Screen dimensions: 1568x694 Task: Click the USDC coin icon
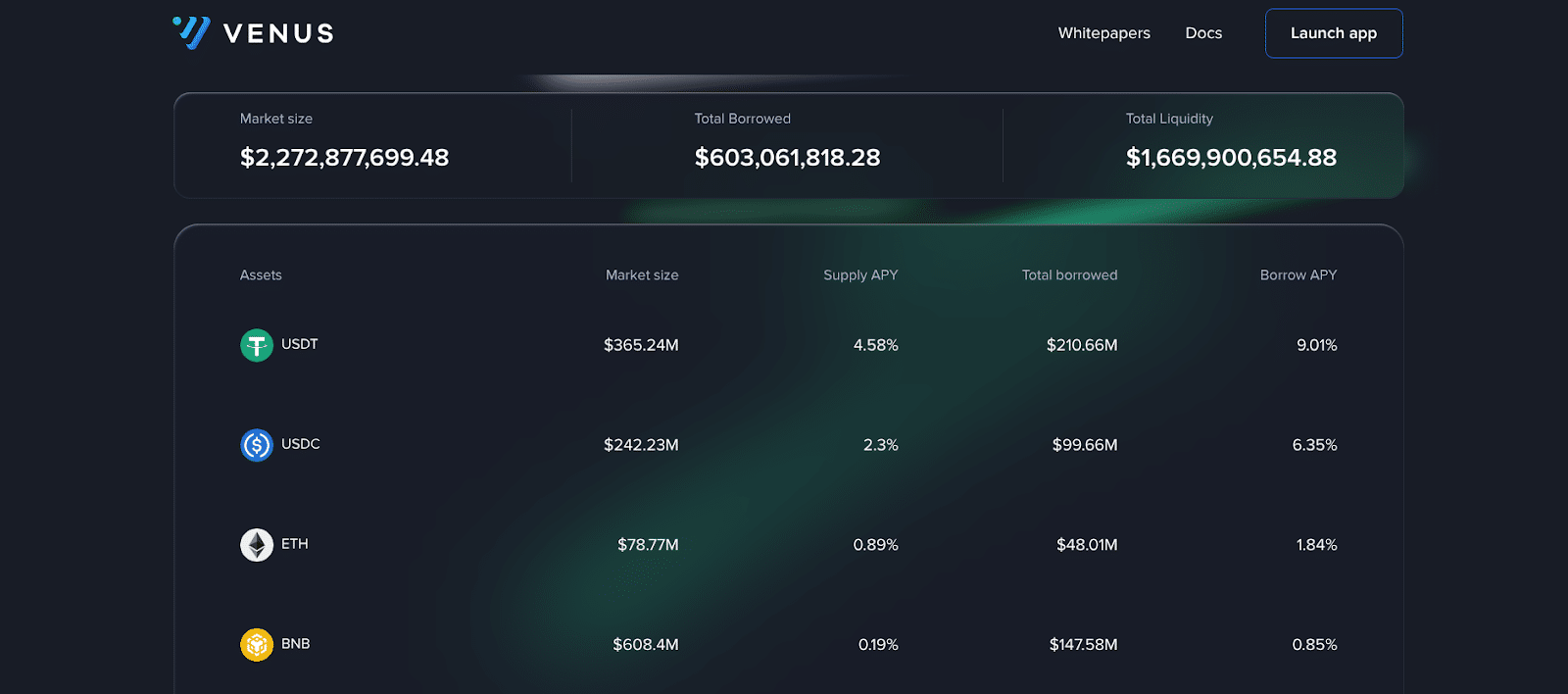tap(257, 445)
